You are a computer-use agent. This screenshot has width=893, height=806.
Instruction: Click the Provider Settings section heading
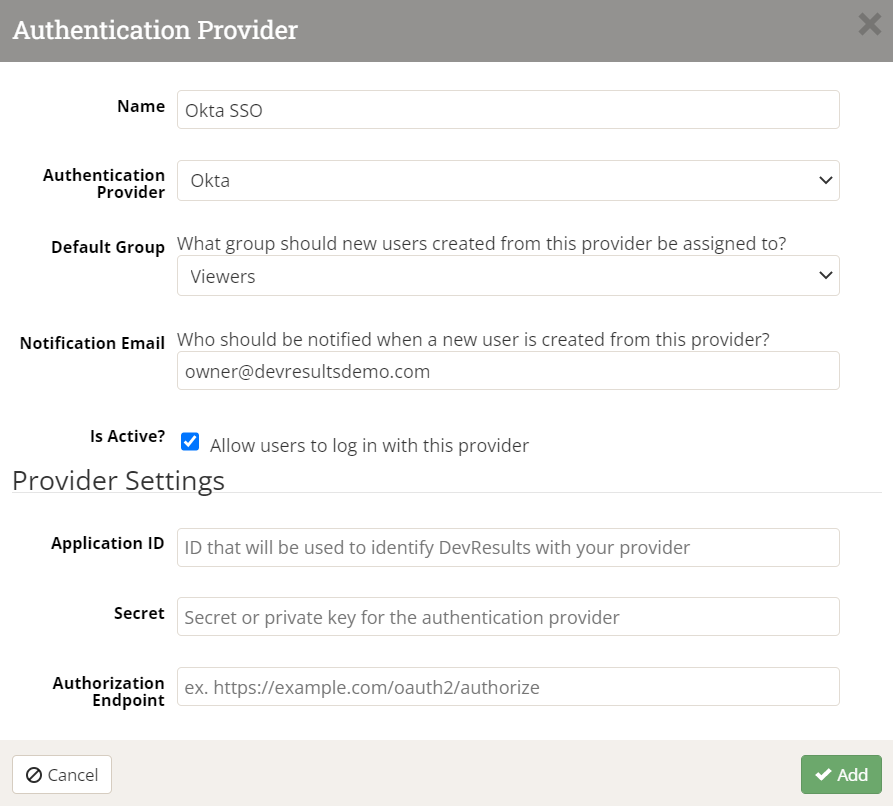point(118,481)
